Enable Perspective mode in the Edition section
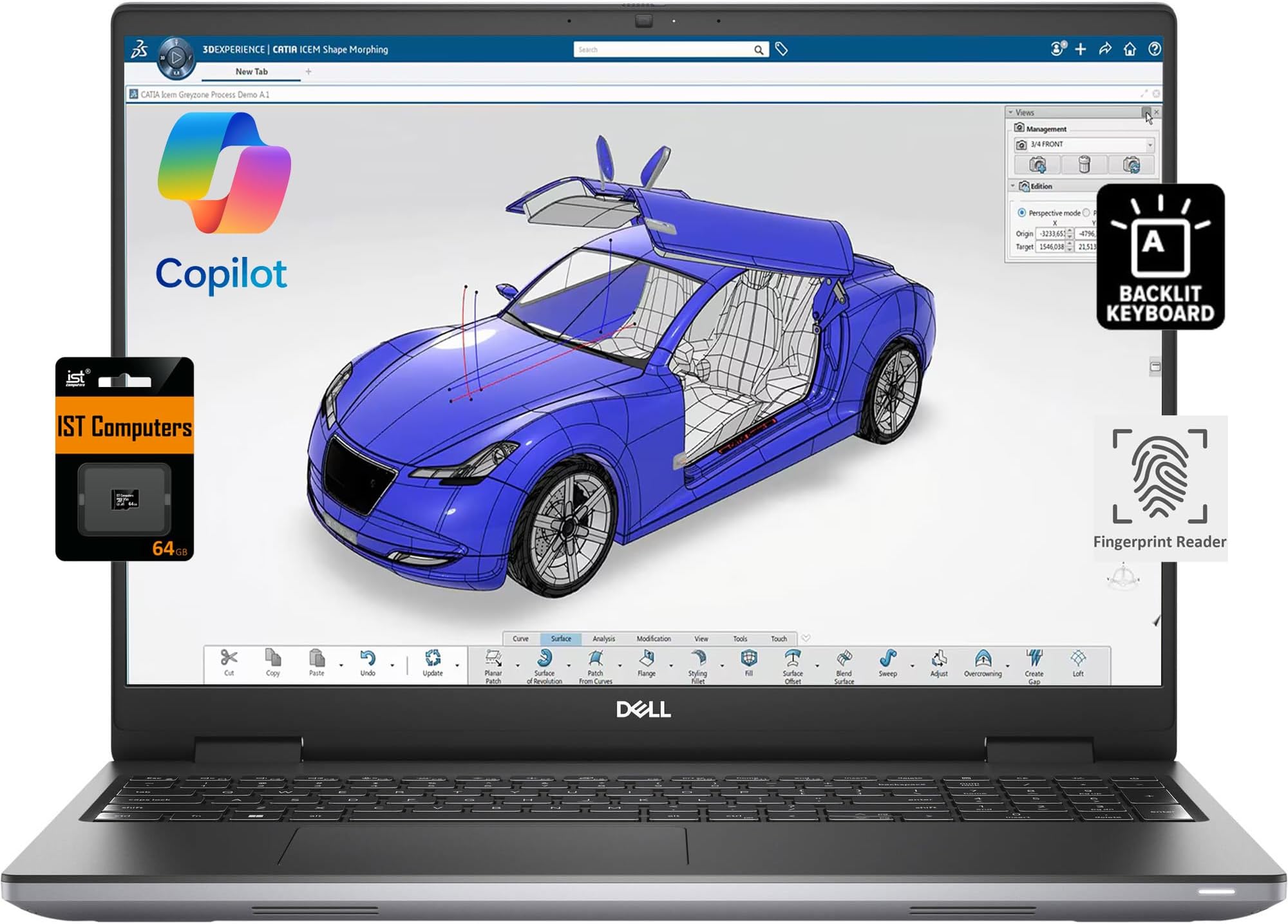The image size is (1288, 924). tap(1022, 212)
